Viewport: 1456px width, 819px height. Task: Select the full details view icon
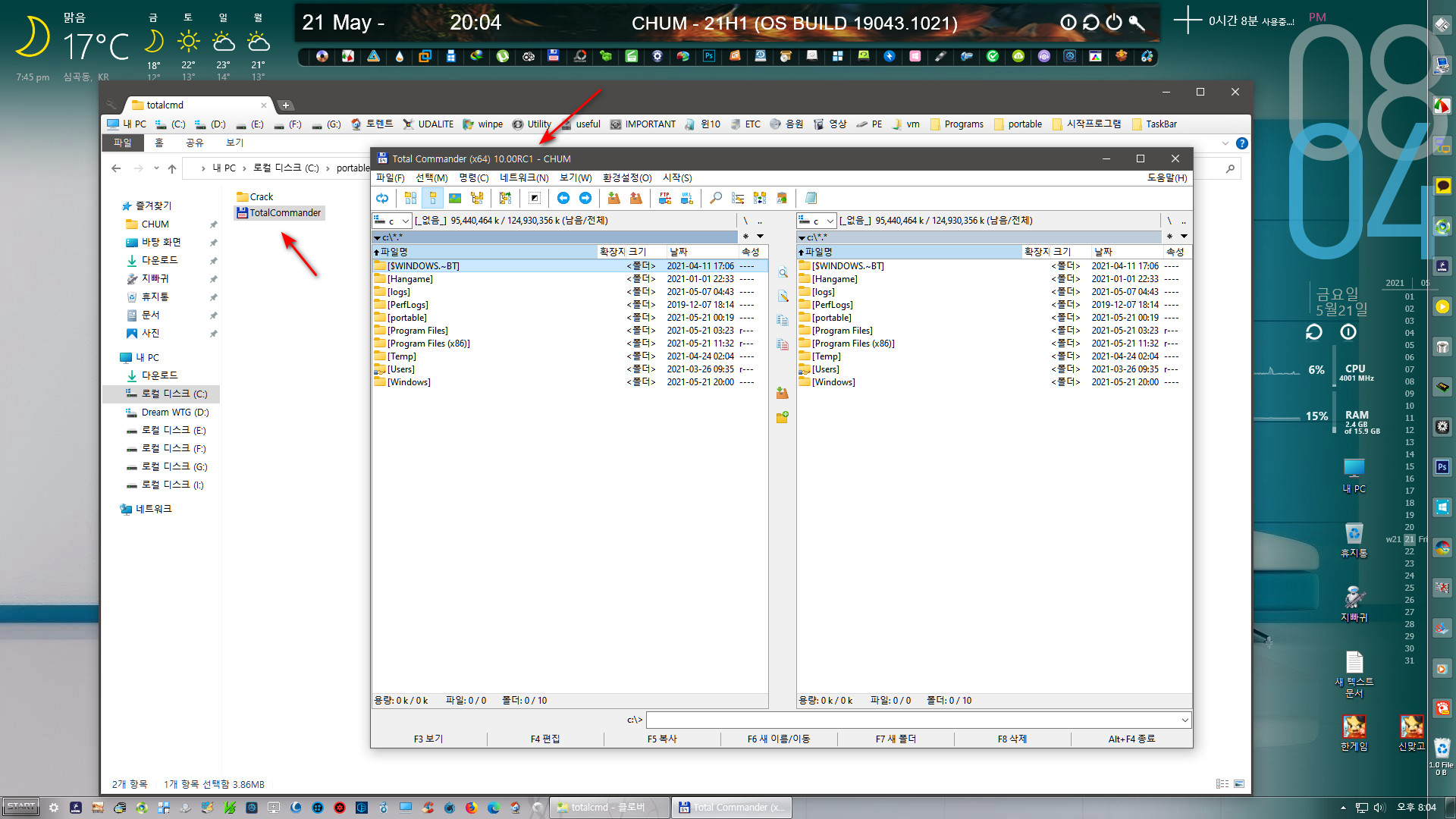(432, 199)
